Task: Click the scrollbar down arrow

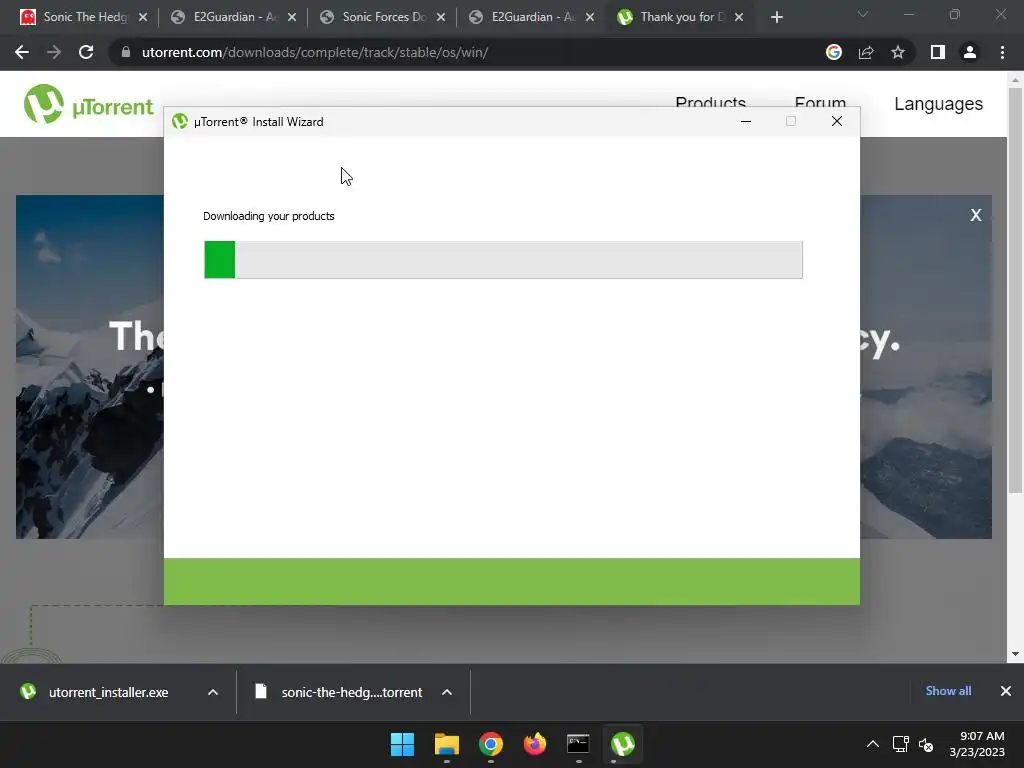Action: pos(1015,654)
